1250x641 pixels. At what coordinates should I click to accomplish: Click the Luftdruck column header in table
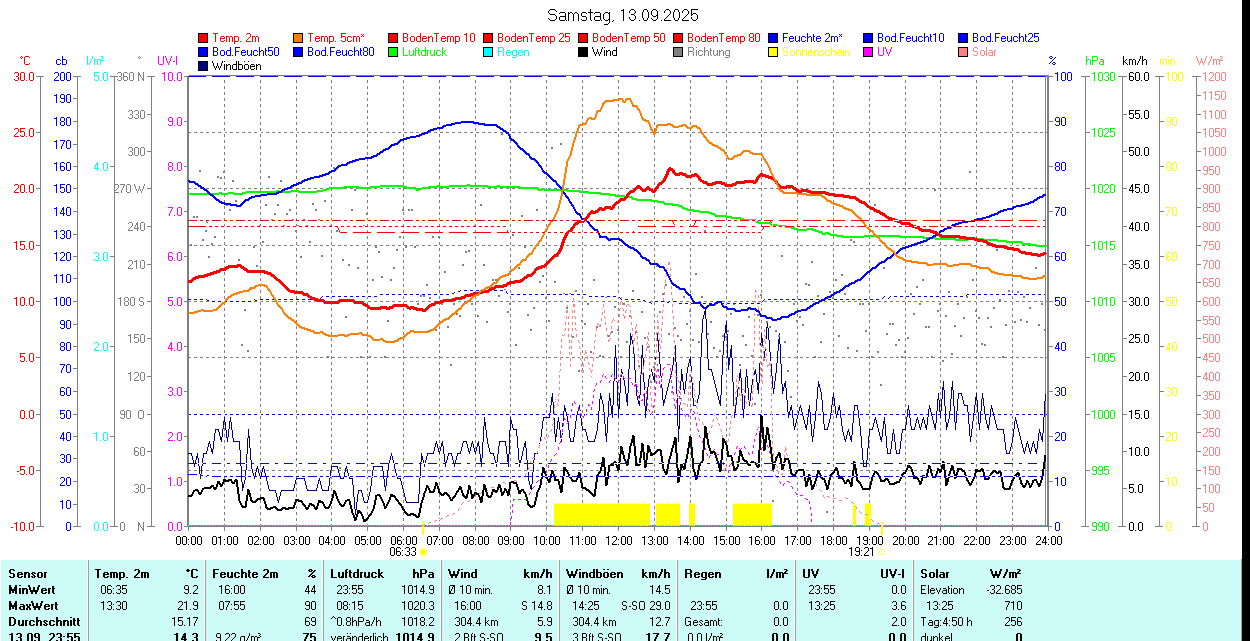point(357,574)
